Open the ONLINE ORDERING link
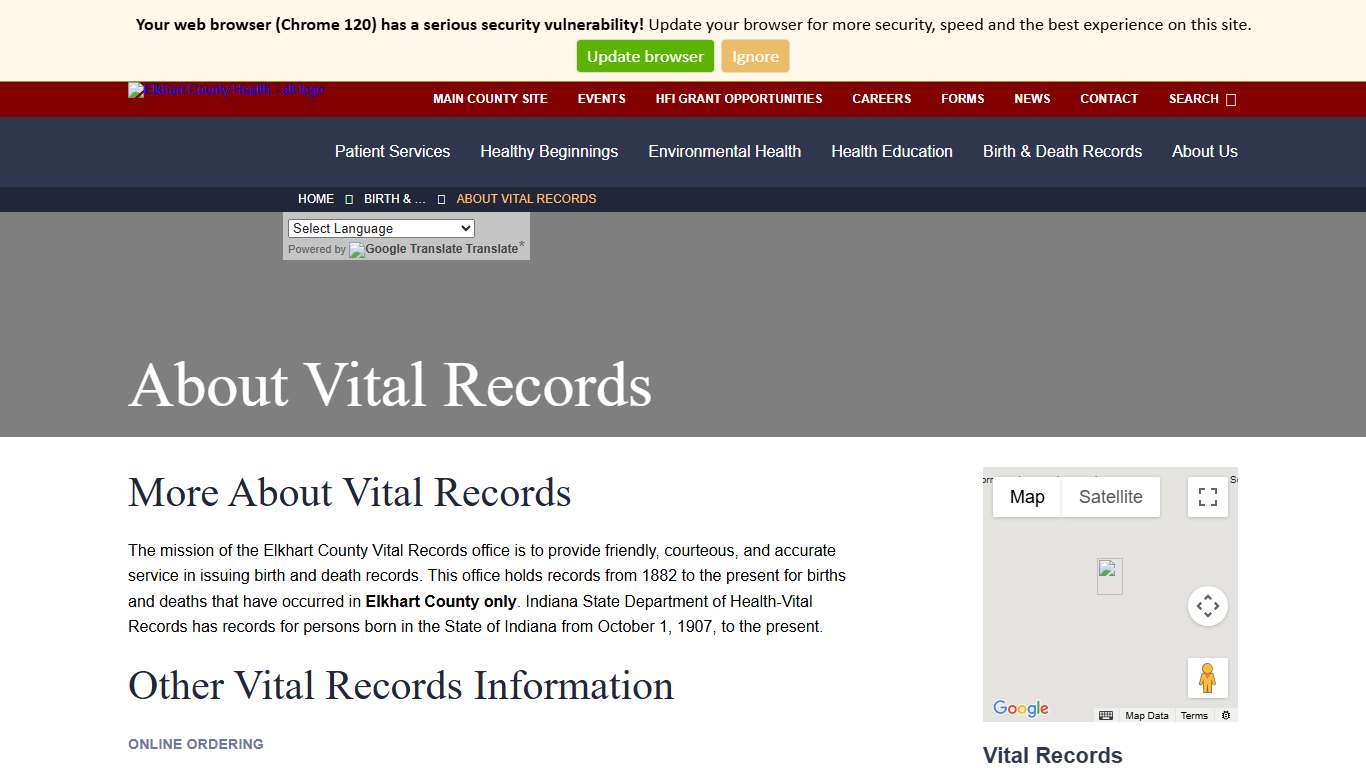 (195, 744)
